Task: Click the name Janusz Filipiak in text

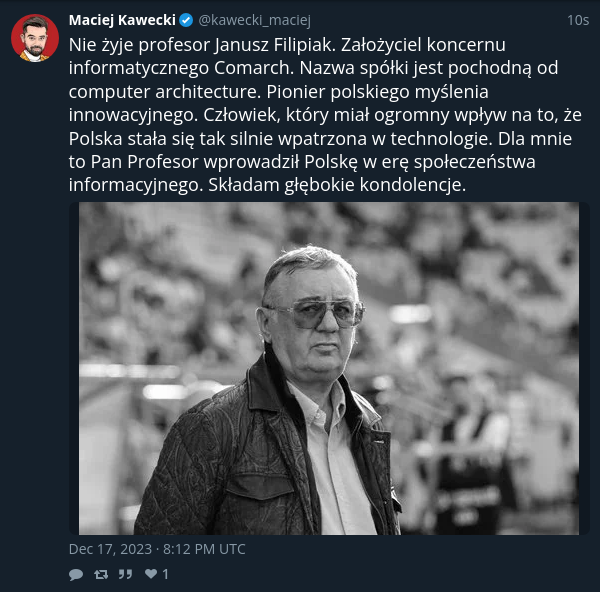Action: point(274,45)
